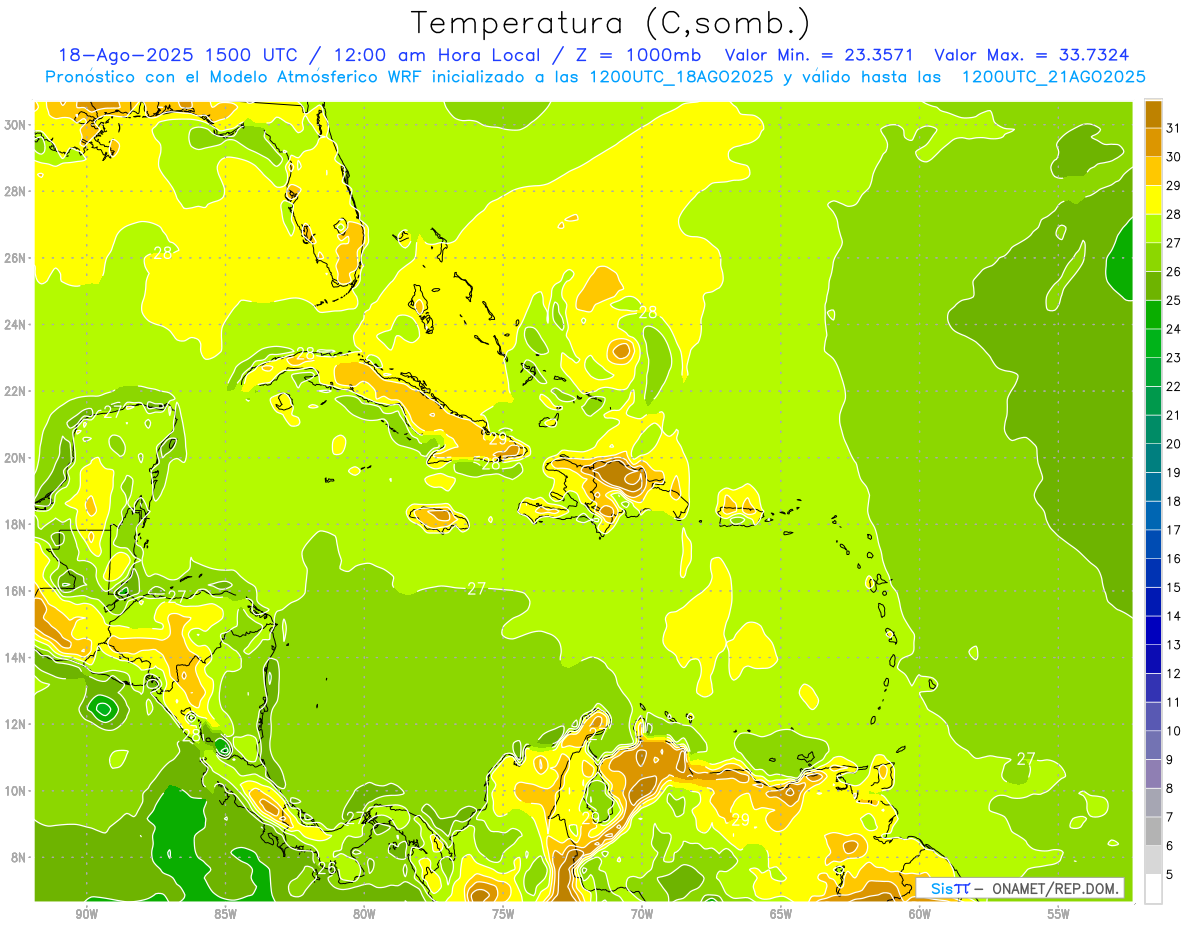The height and width of the screenshot is (927, 1200).
Task: Click legend value 21 on the color scale
Action: 1173,415
